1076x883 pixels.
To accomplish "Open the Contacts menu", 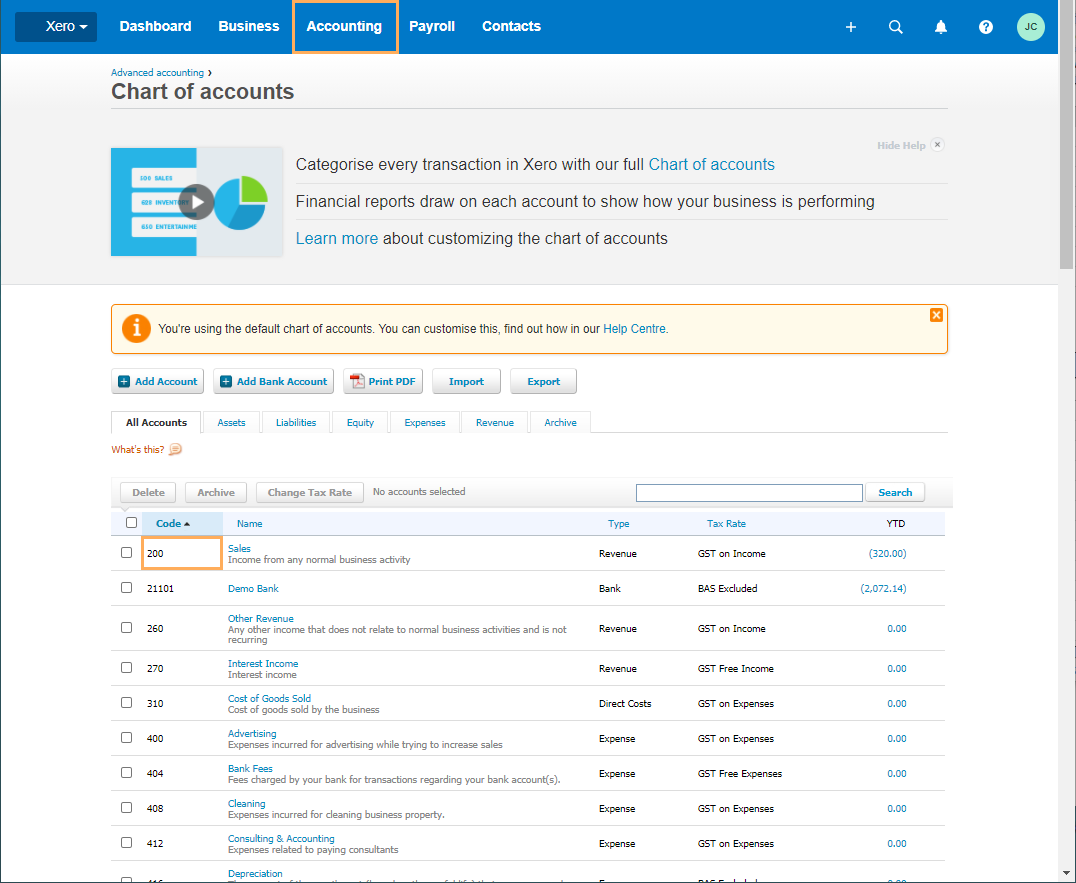I will click(x=511, y=27).
